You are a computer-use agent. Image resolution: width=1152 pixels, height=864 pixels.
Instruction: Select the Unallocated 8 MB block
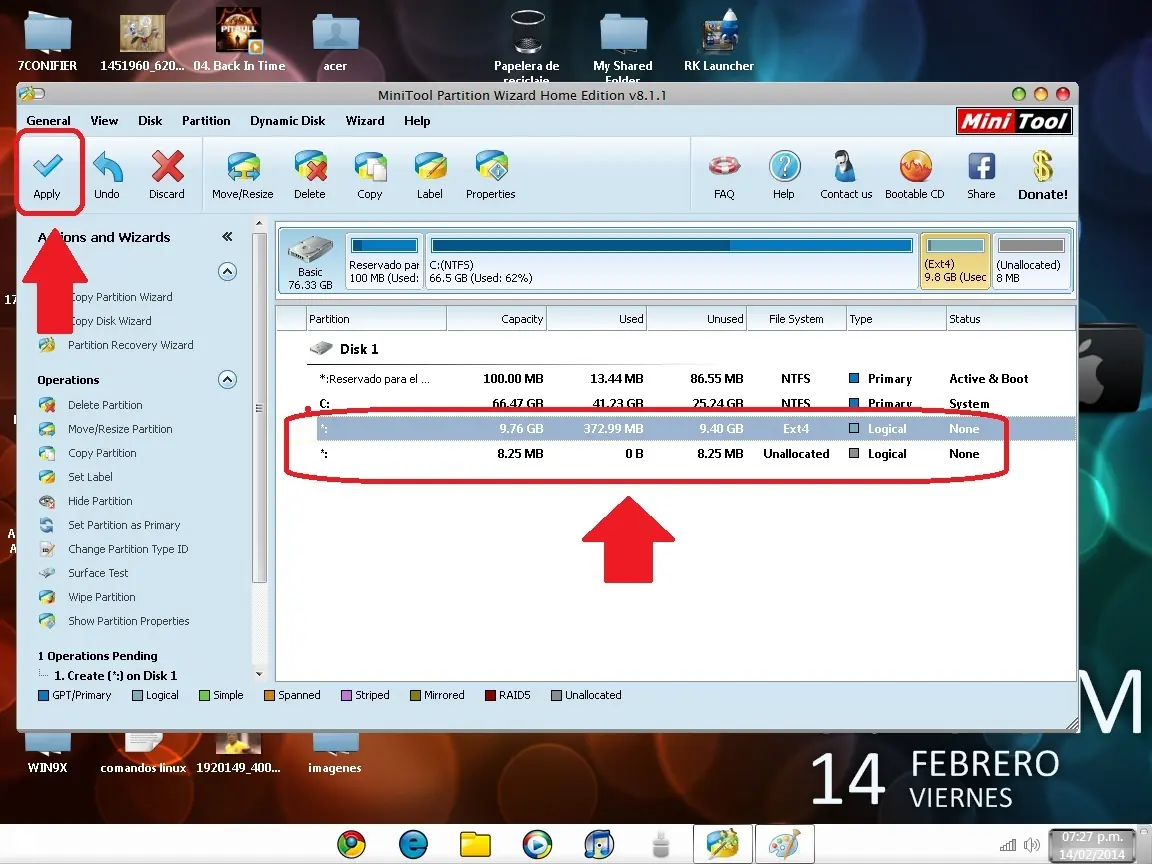(1031, 262)
